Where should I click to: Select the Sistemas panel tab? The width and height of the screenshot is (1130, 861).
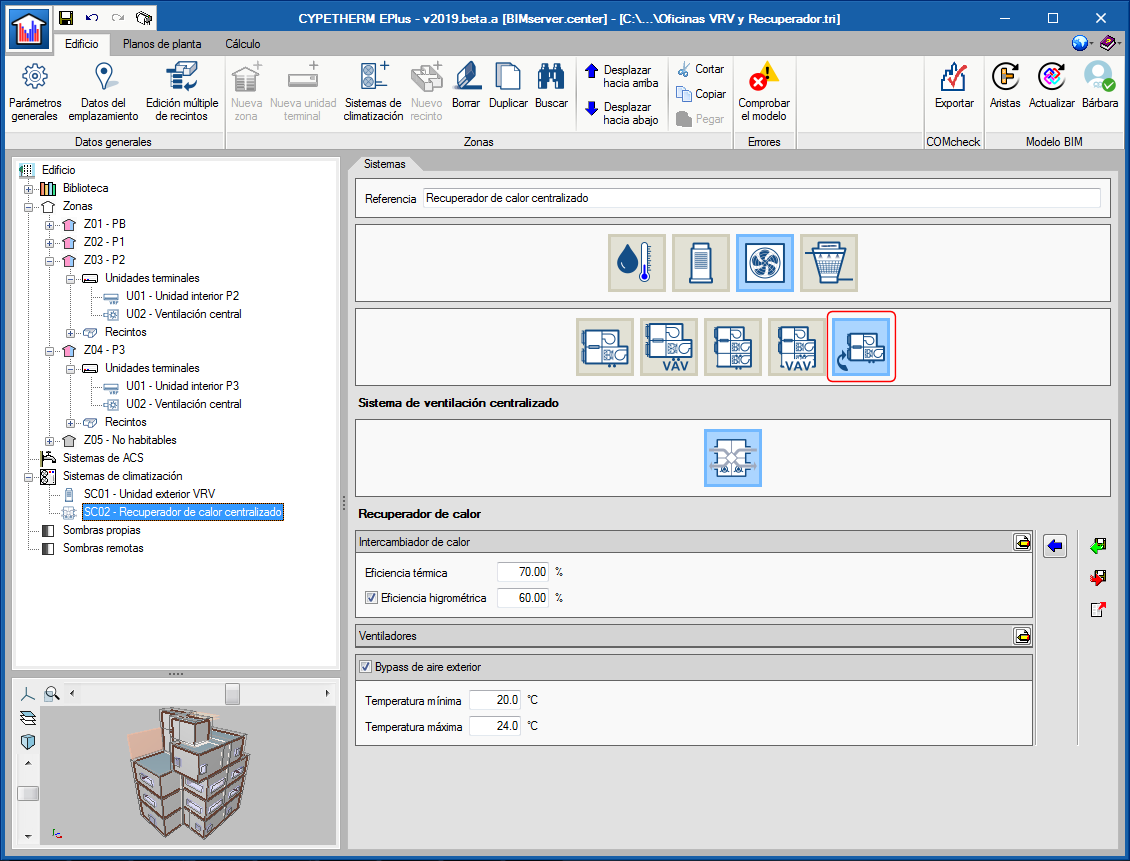point(385,164)
